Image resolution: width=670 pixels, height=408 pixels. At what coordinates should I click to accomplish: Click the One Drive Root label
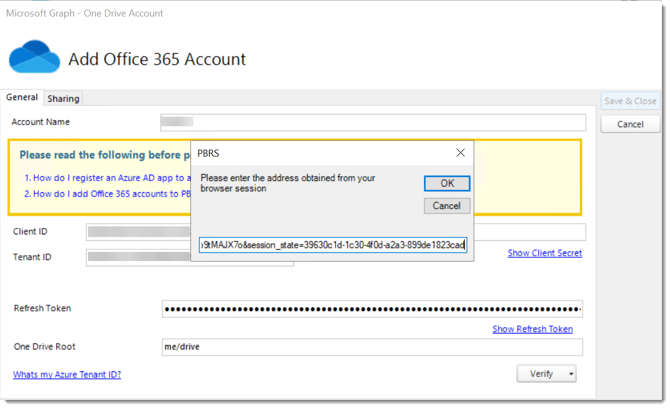pyautogui.click(x=44, y=346)
